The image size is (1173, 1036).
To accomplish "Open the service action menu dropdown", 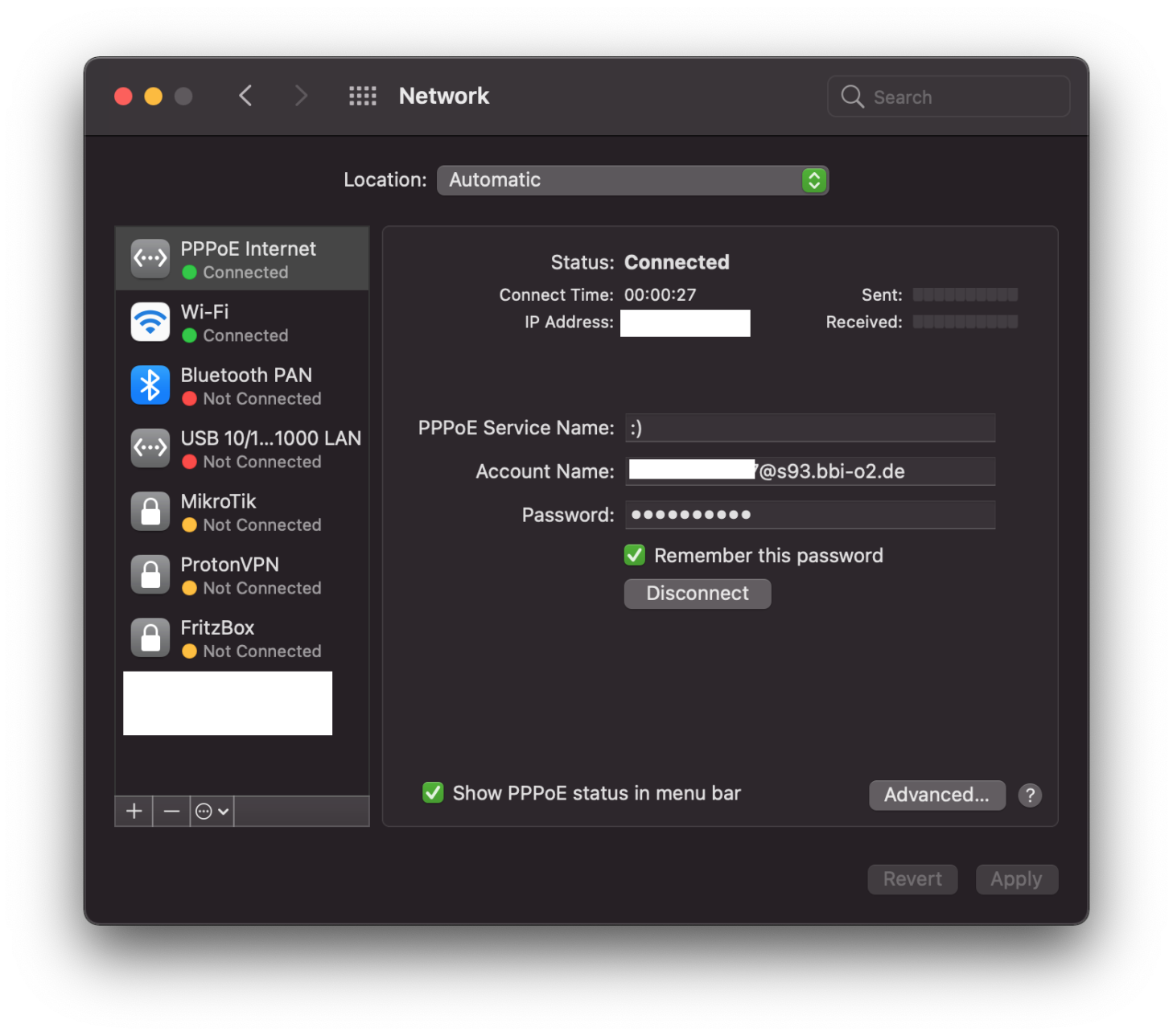I will click(212, 811).
